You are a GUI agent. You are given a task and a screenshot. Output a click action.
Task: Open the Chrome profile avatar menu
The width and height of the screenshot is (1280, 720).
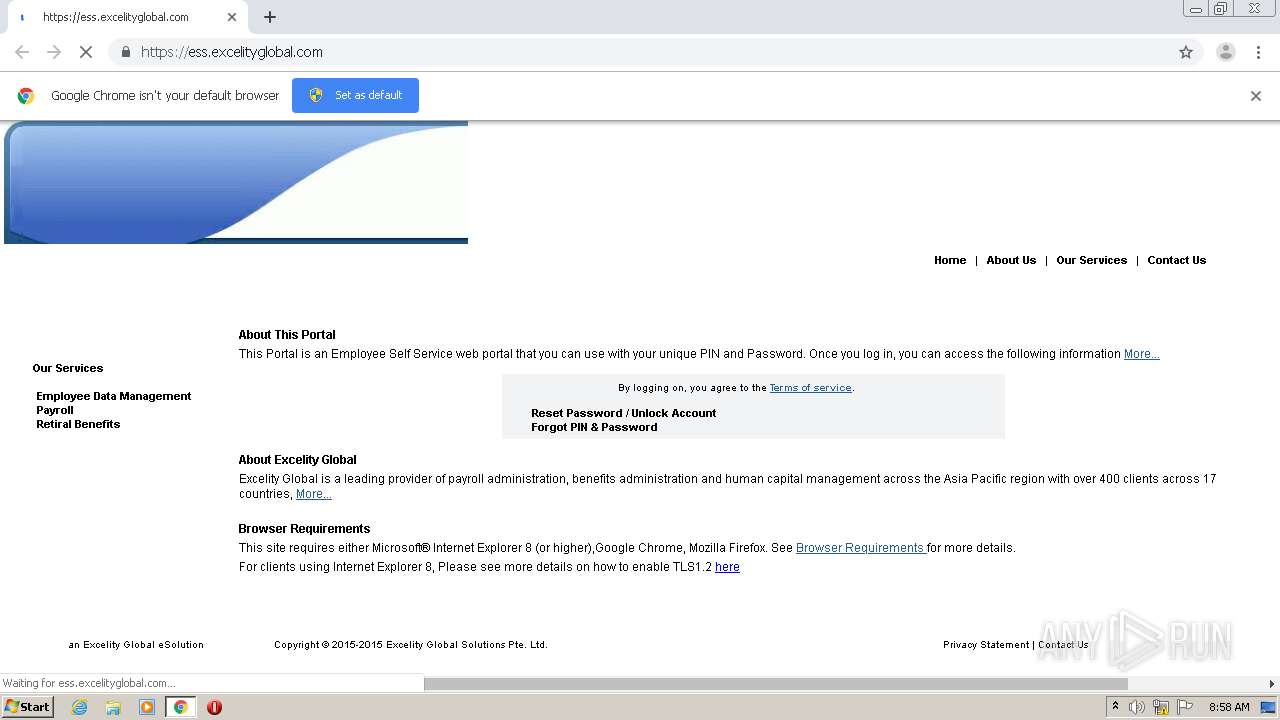1226,52
